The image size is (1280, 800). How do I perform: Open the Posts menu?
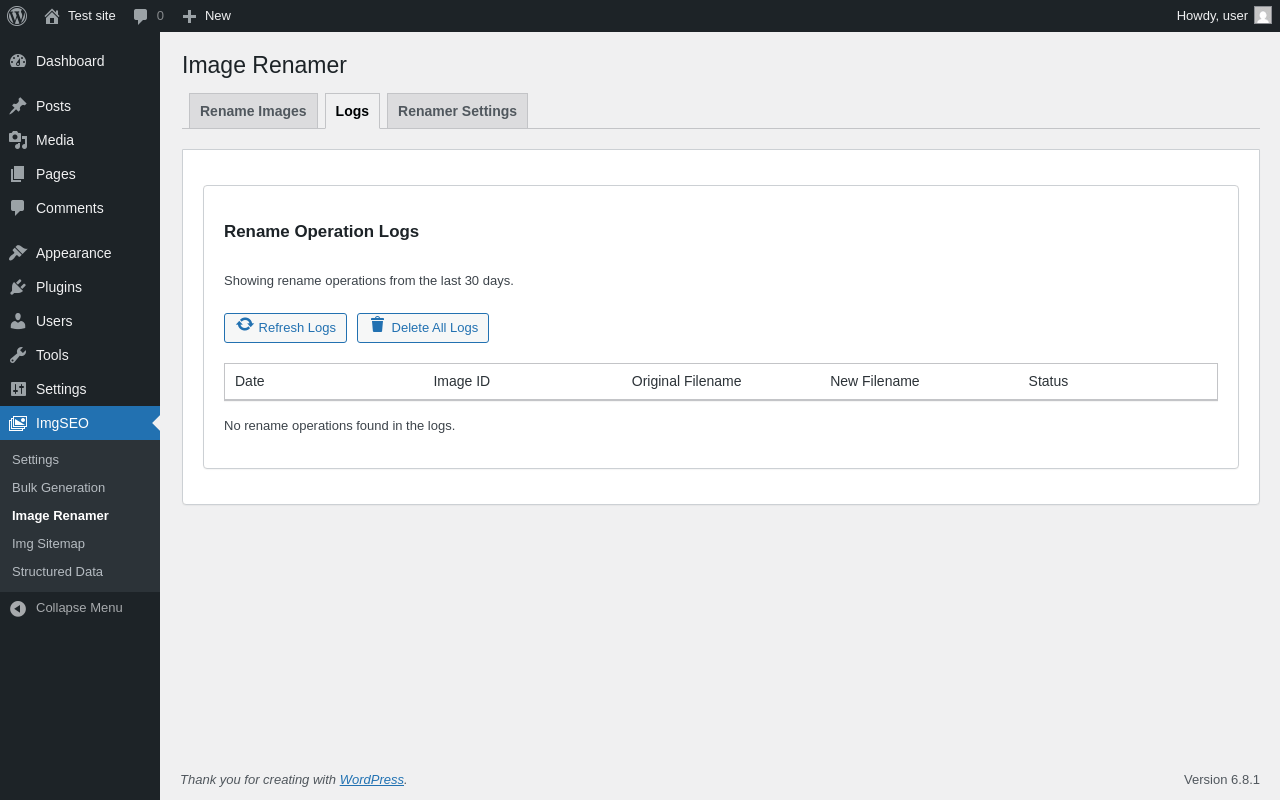click(53, 106)
